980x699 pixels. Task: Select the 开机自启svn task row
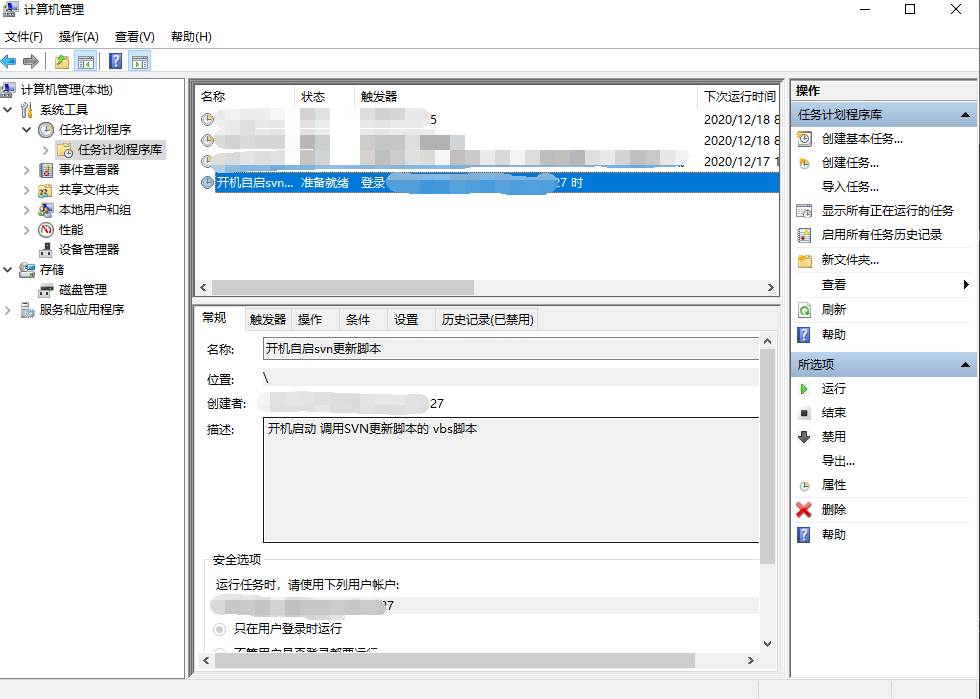tap(400, 183)
